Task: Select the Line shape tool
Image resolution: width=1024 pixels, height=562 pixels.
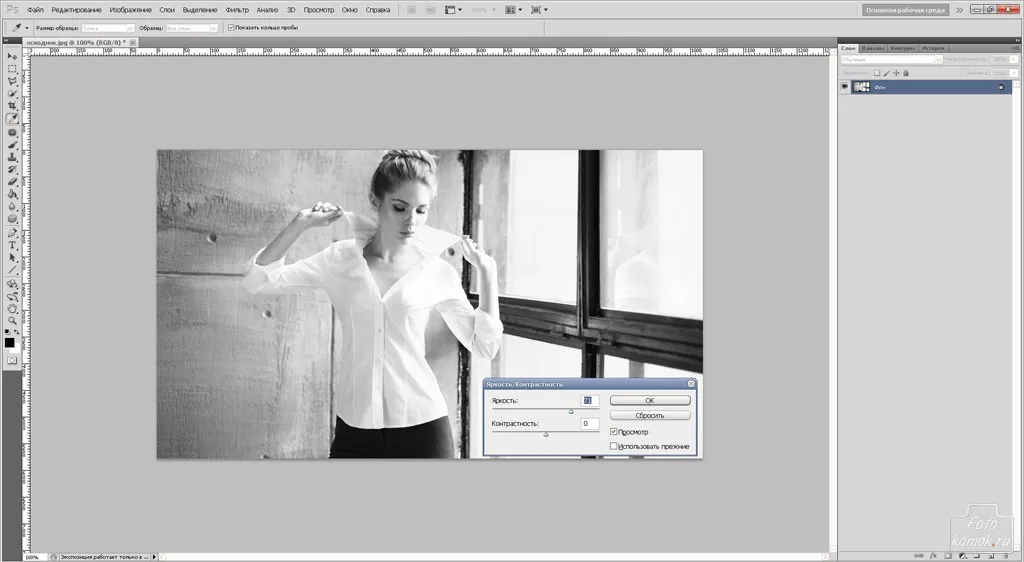Action: (x=12, y=270)
